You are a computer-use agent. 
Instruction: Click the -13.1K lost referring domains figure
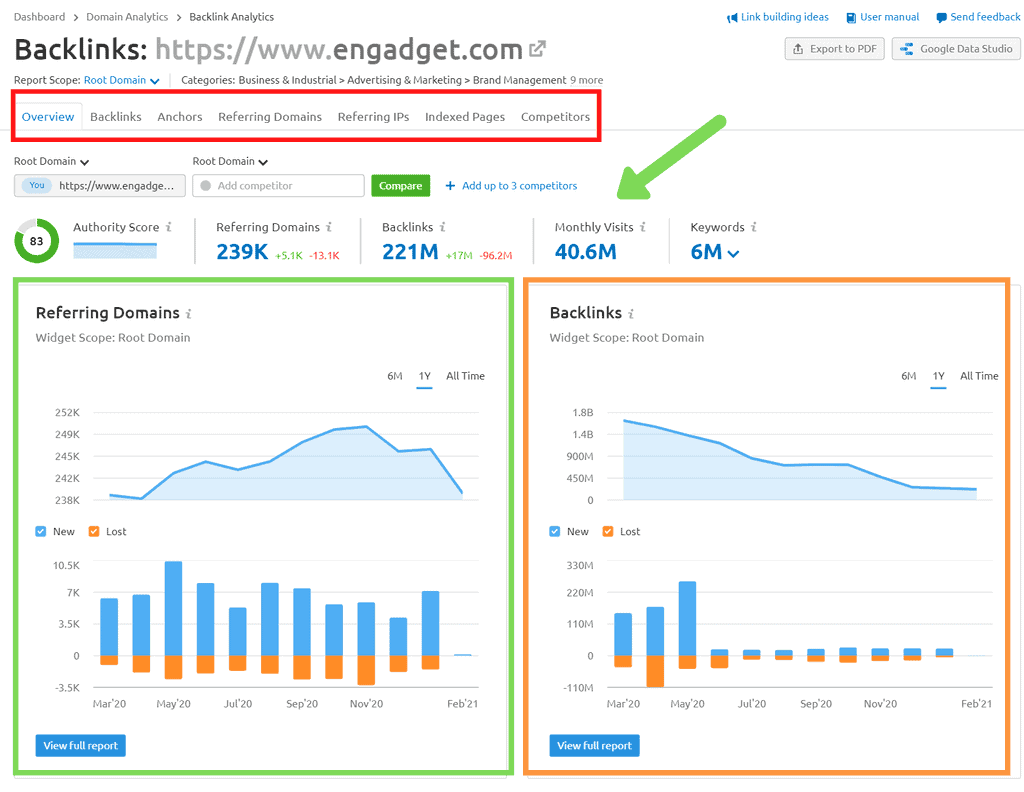(x=324, y=256)
